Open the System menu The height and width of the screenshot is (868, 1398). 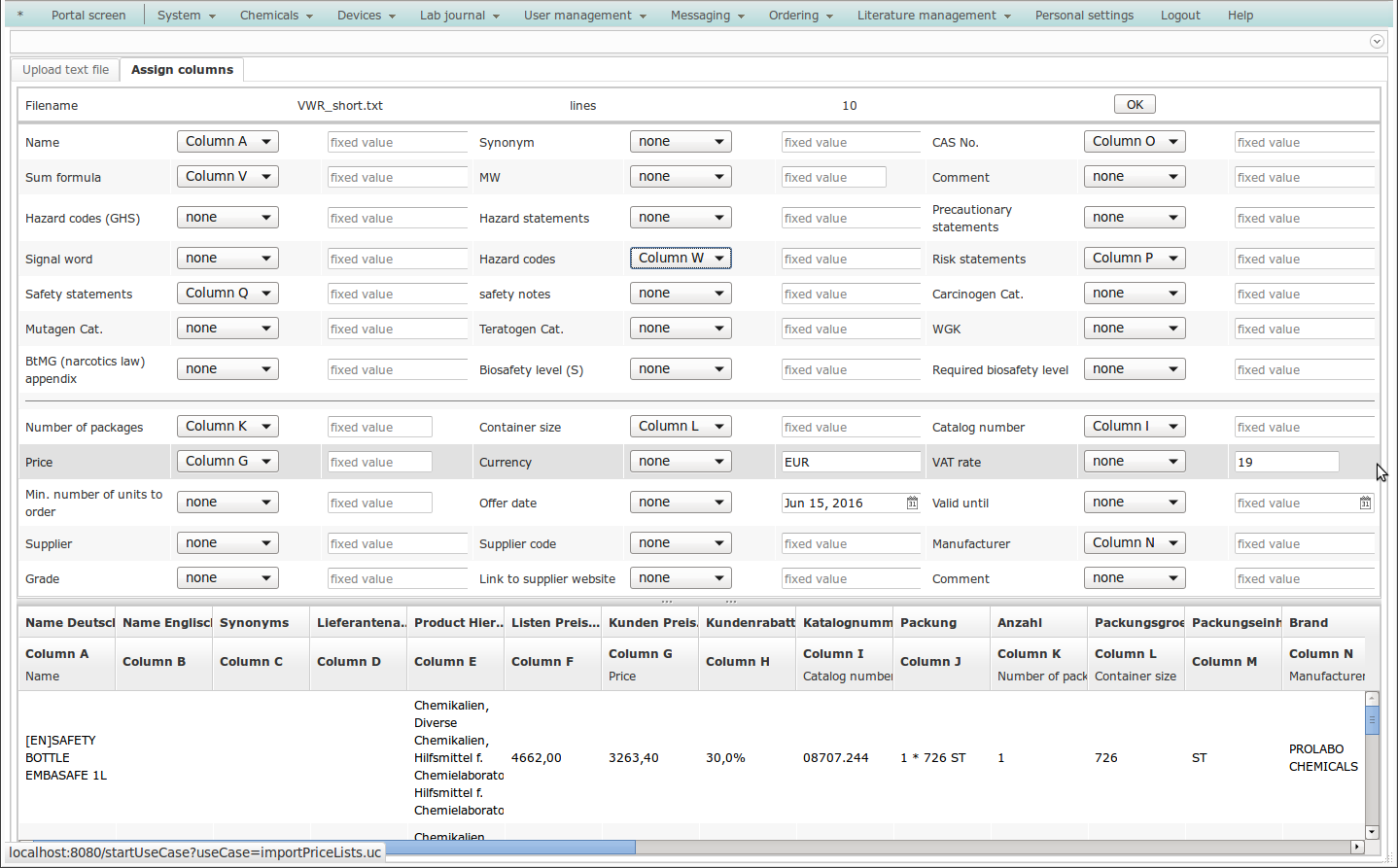pos(187,15)
